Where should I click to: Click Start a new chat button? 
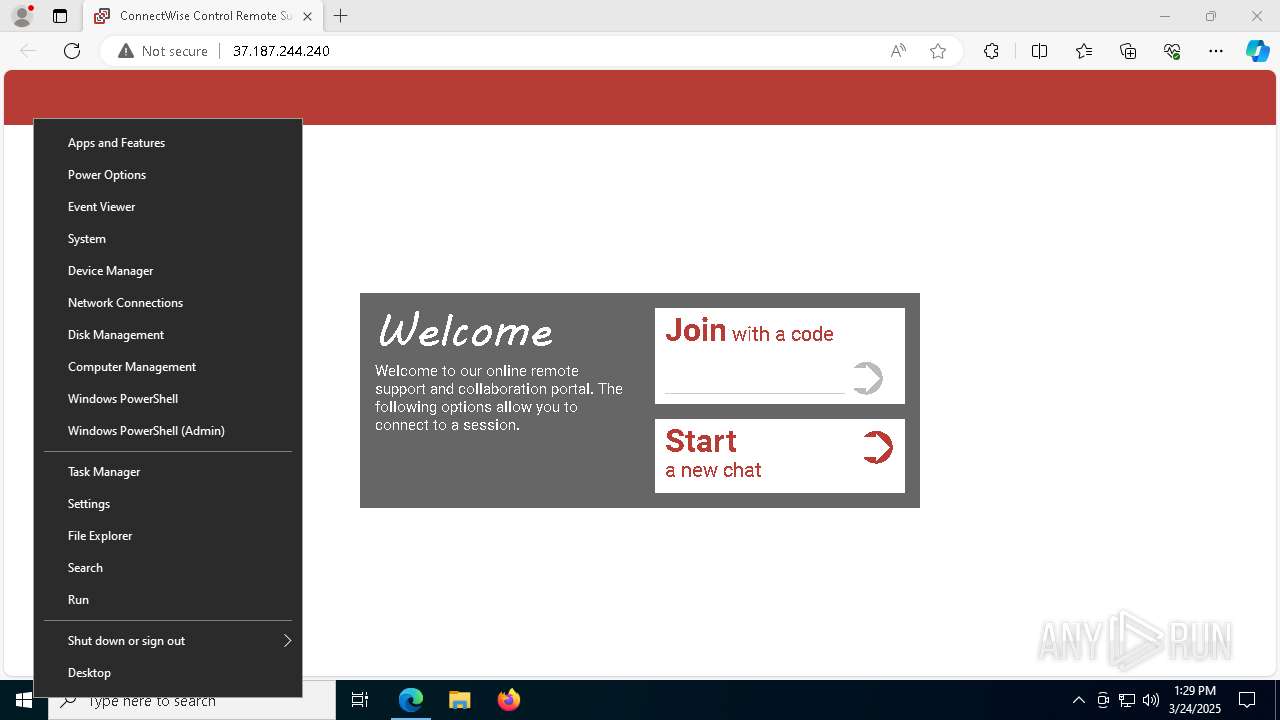tap(780, 456)
